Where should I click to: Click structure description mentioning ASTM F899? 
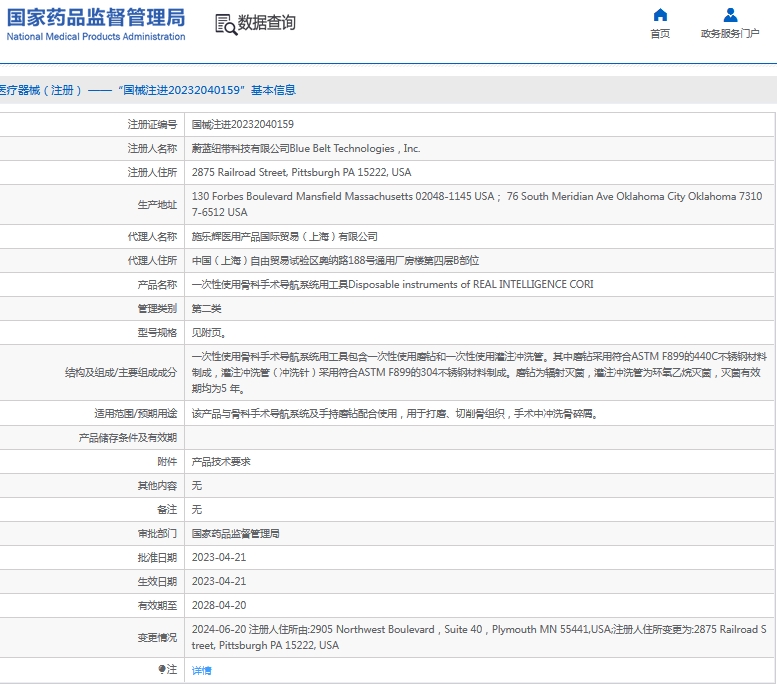coord(479,372)
